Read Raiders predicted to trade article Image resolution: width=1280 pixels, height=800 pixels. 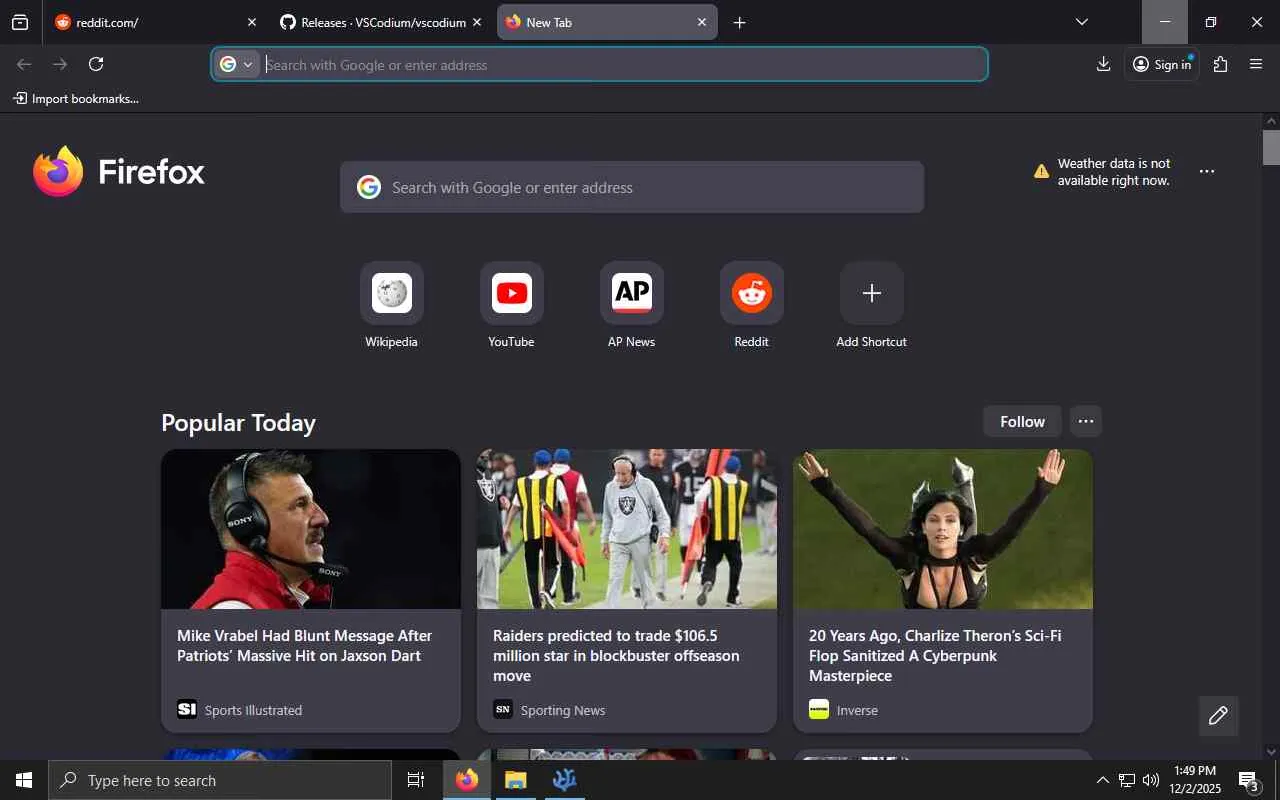616,656
